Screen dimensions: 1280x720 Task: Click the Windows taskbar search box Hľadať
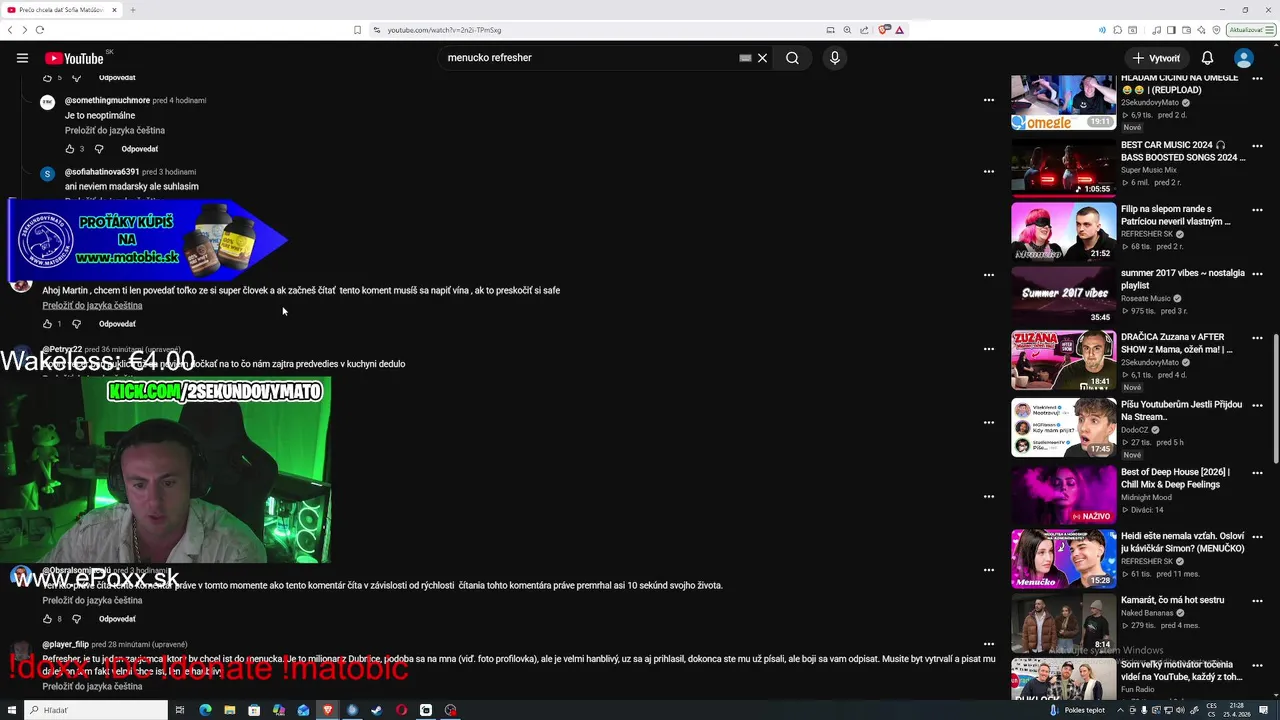pyautogui.click(x=98, y=710)
